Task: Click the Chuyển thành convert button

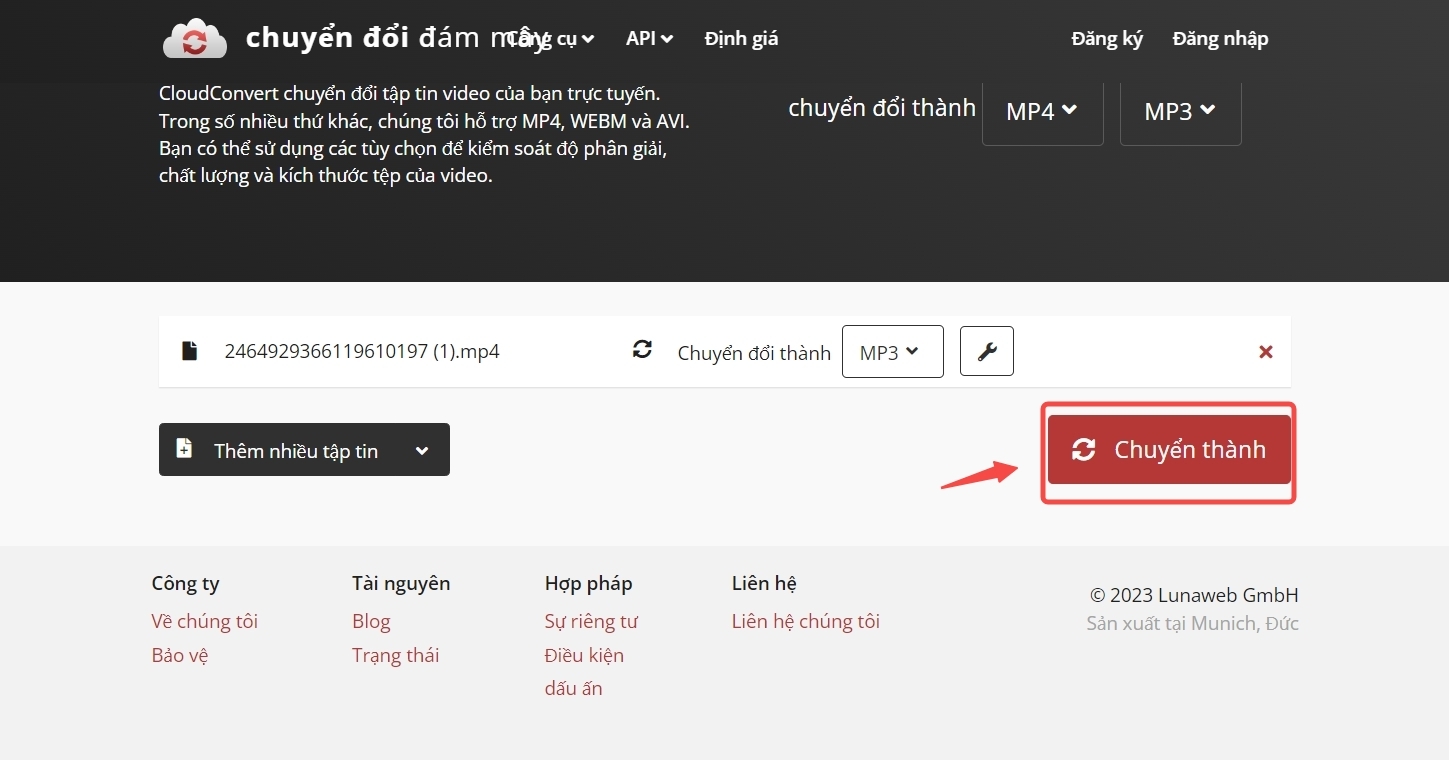Action: point(1168,450)
